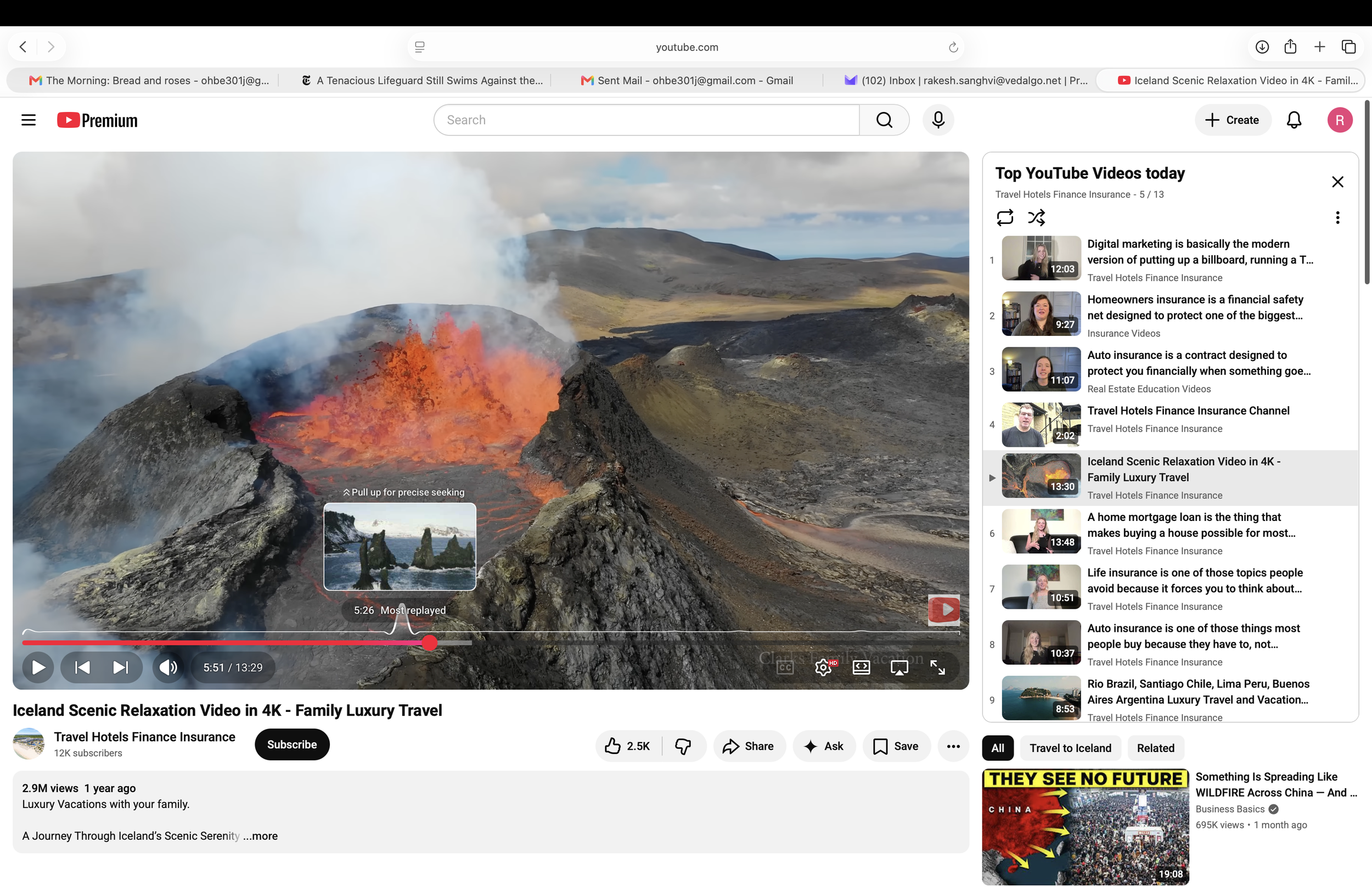The height and width of the screenshot is (887, 1372).
Task: Skip to the next video
Action: (x=120, y=667)
